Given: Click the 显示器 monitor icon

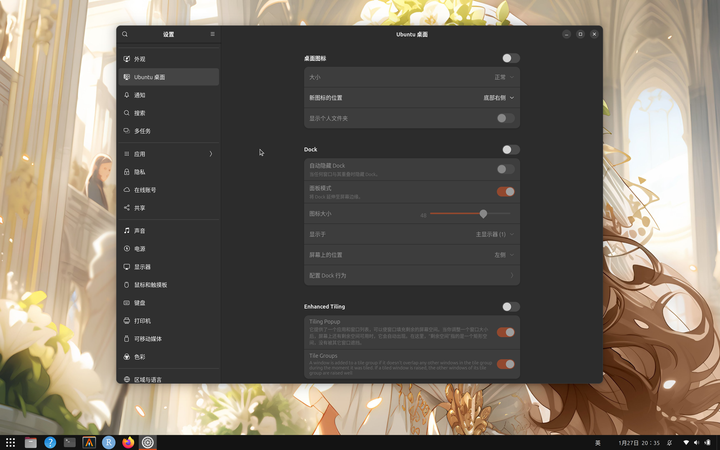Looking at the screenshot, I should click(x=127, y=266).
